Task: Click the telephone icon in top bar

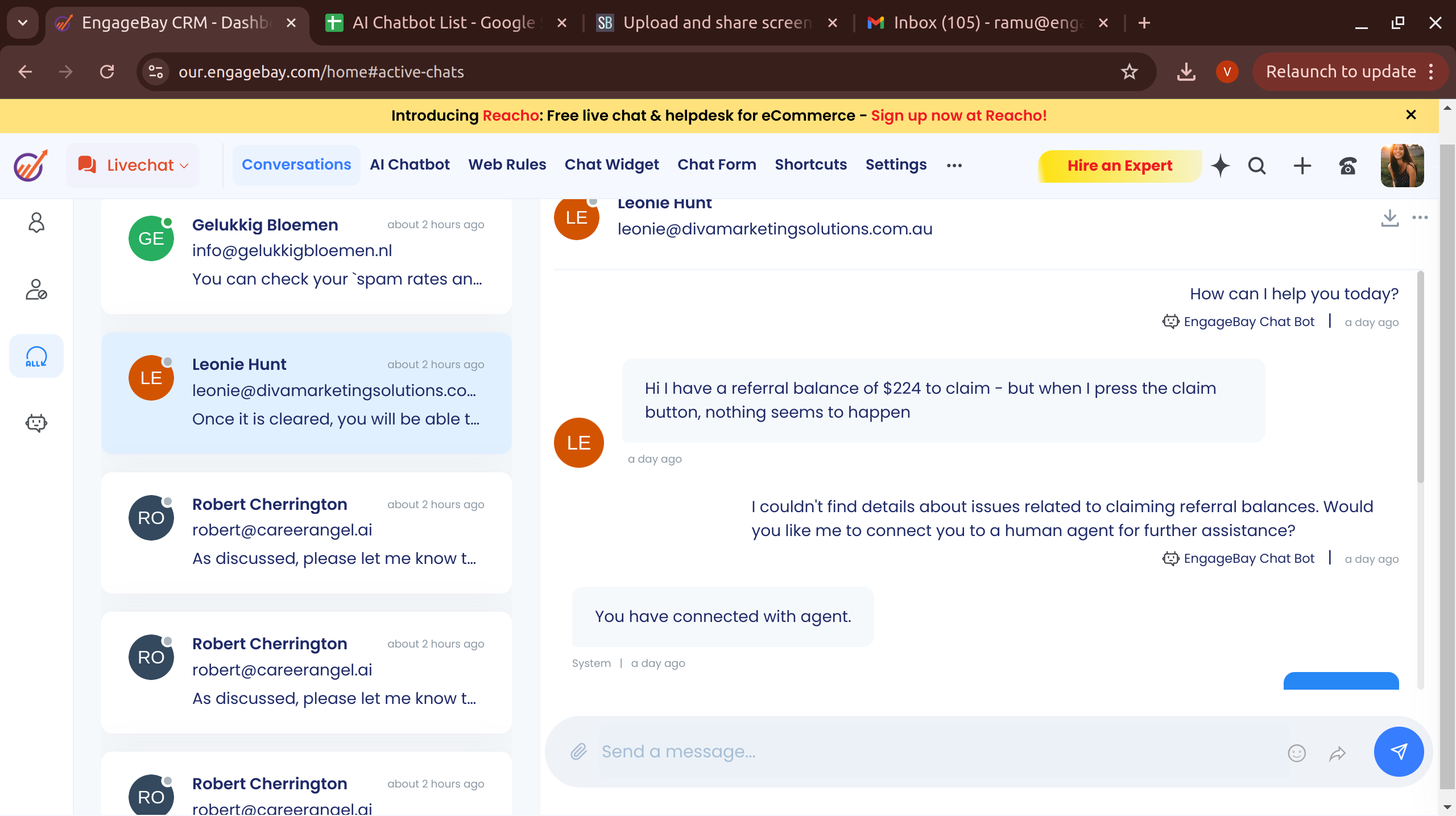Action: pos(1348,166)
